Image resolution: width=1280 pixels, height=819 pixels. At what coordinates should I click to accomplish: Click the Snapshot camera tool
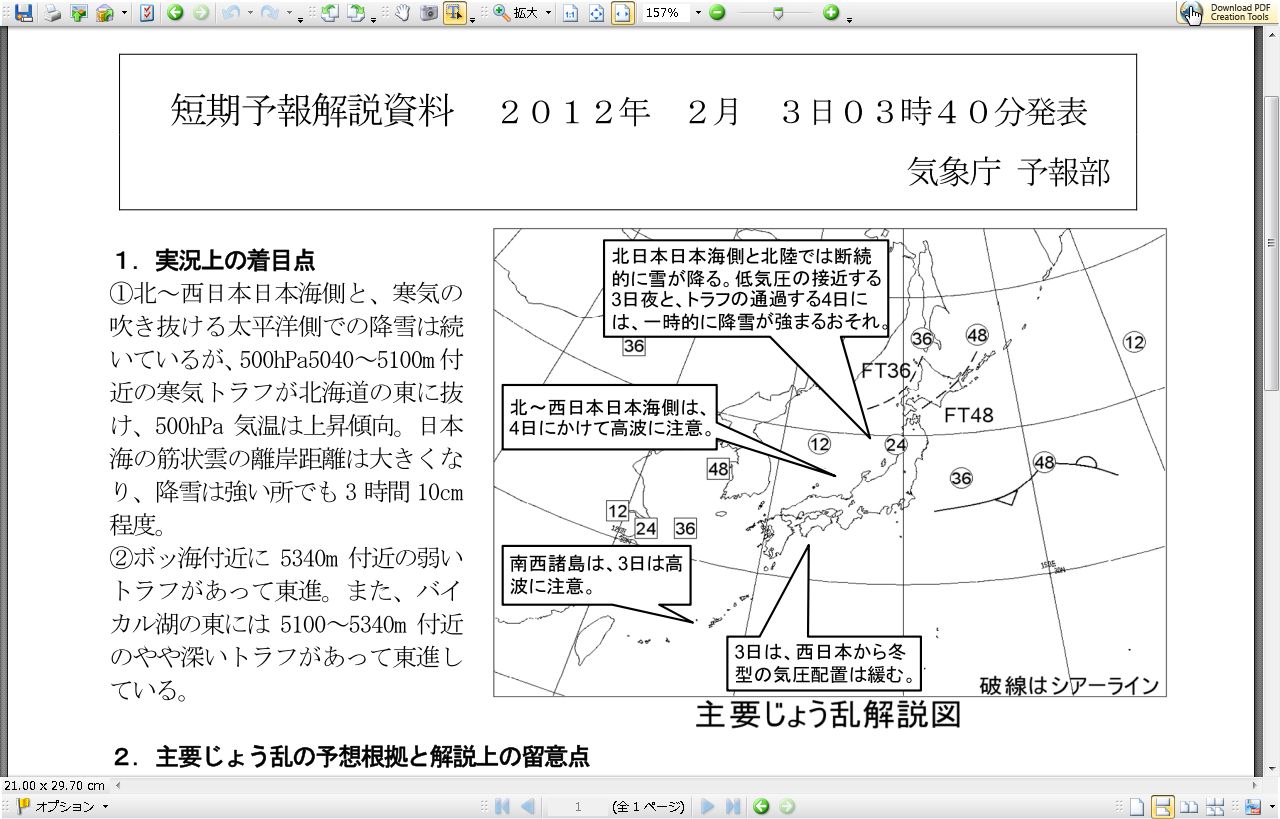[429, 13]
